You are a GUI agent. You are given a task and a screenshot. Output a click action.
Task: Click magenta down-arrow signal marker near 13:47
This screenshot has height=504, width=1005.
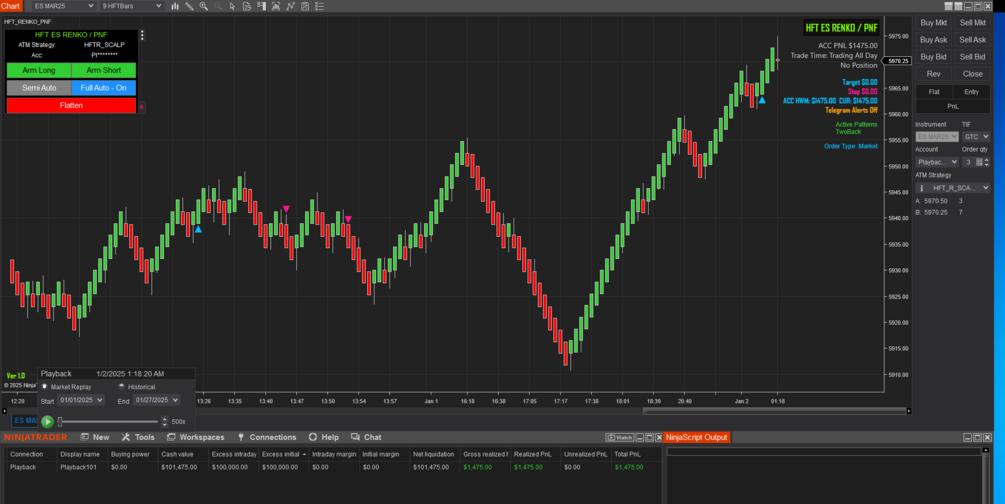[x=286, y=209]
